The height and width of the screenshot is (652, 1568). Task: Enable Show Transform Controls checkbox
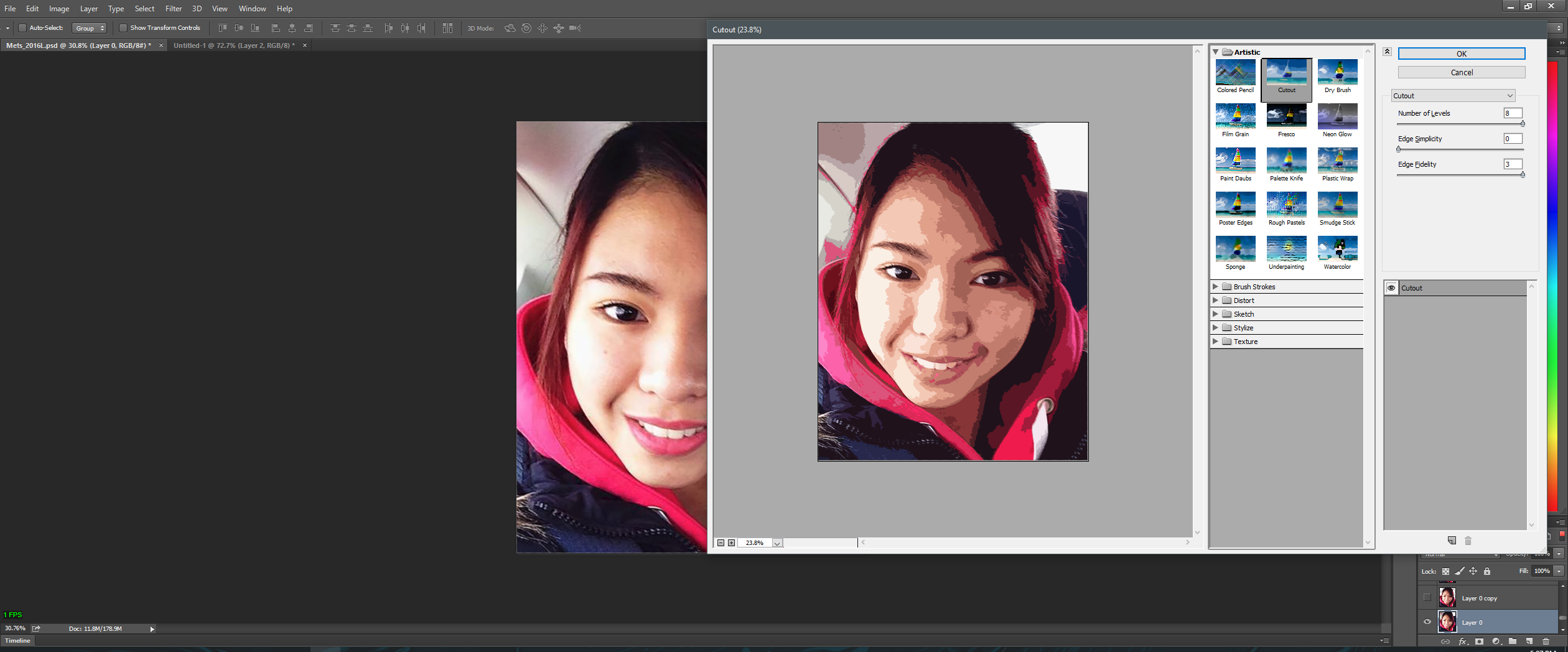pos(123,28)
